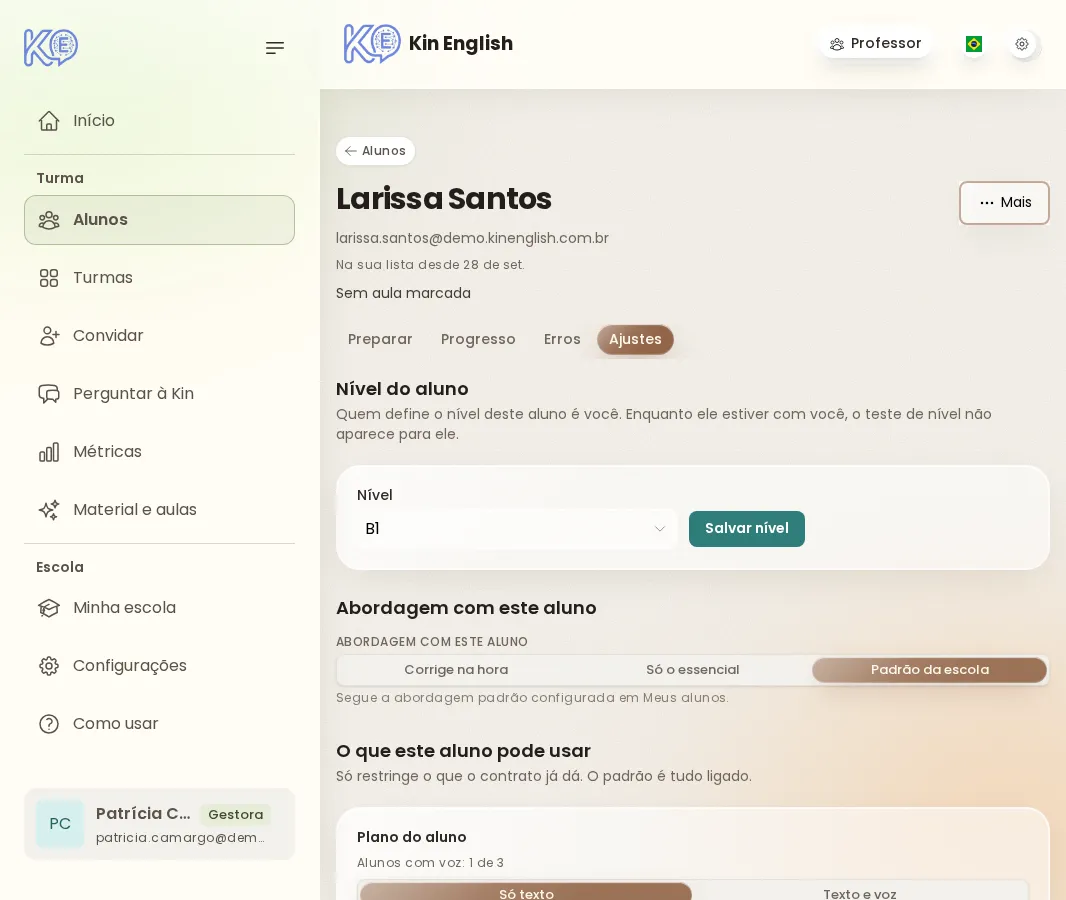Switch to the Progresso tab

point(478,339)
